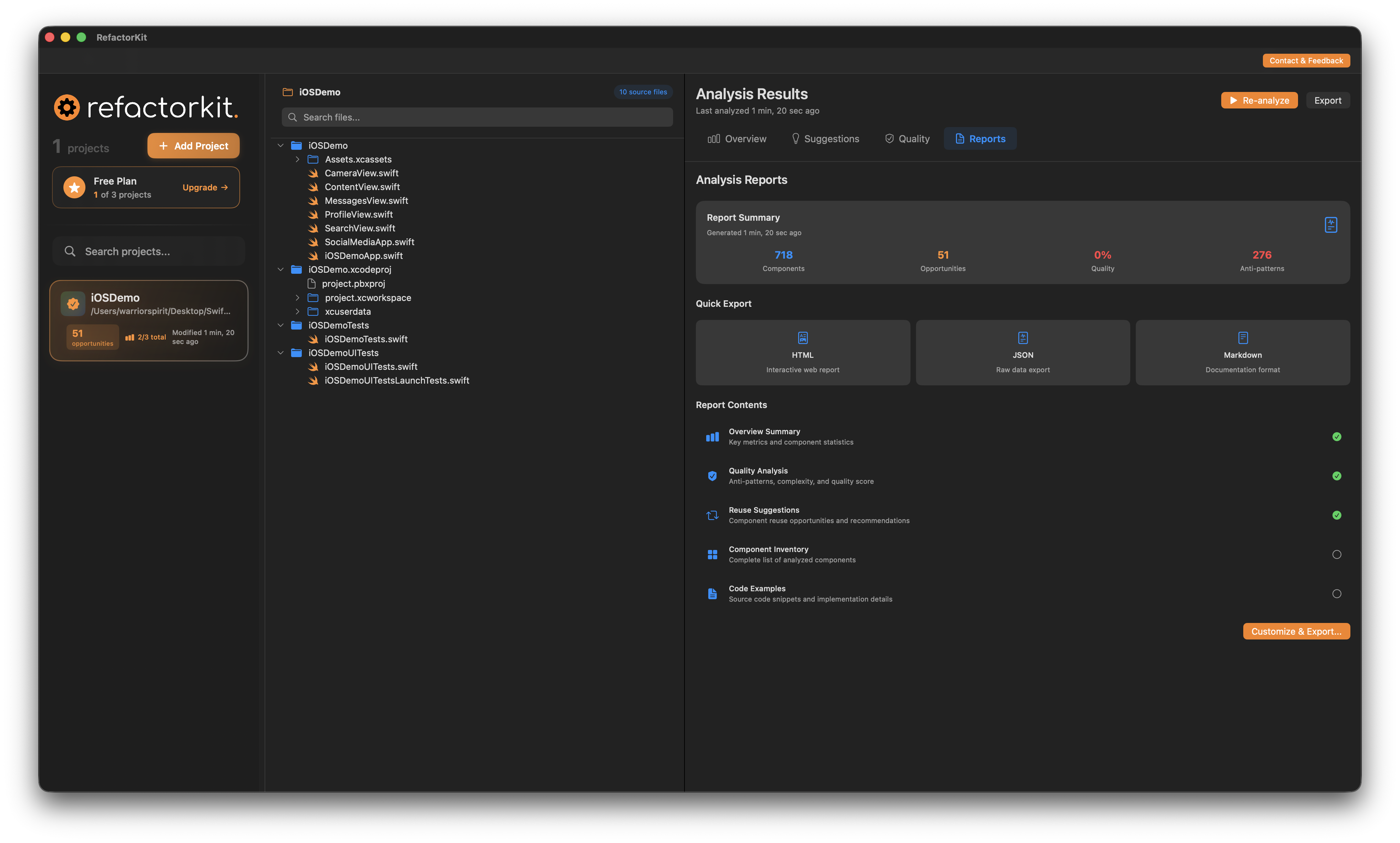Viewport: 1400px width, 843px height.
Task: Collapse the iOSDemo.xcodeproj chevron
Action: [x=281, y=270]
